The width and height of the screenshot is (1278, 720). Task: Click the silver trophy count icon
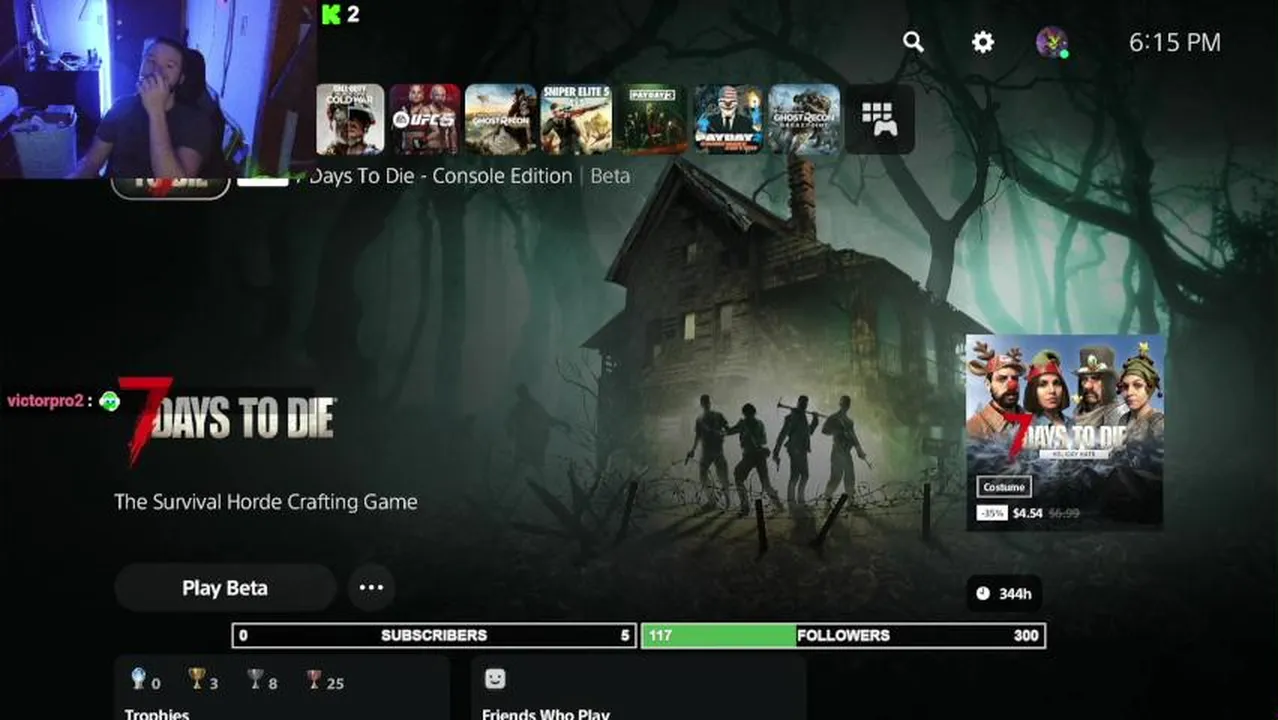pos(256,680)
